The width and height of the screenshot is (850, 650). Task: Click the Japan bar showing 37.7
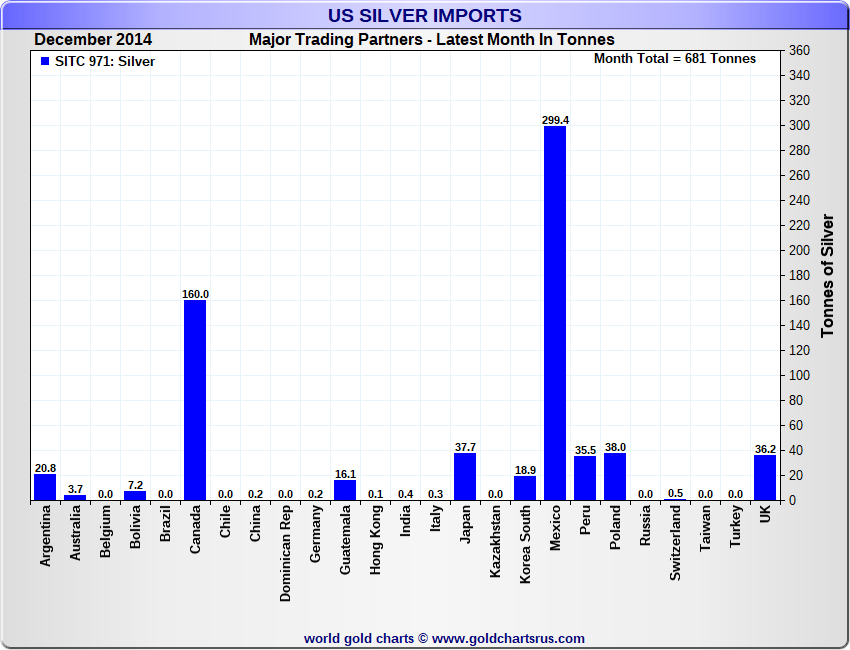point(465,477)
